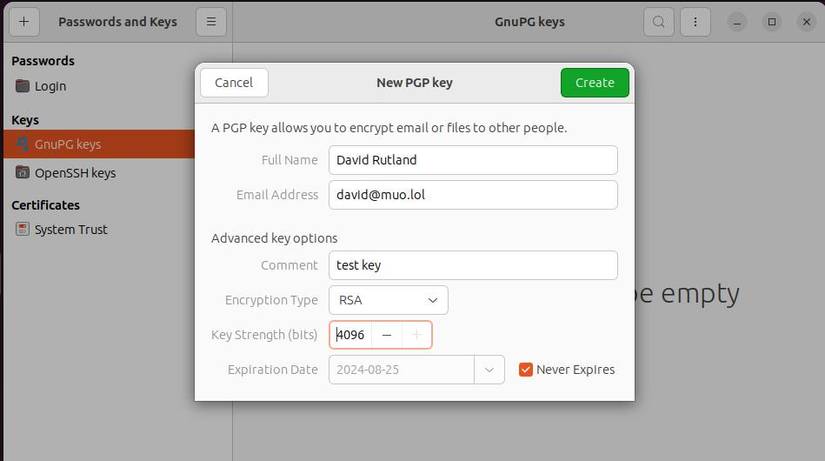This screenshot has height=461, width=825.
Task: Increase key strength with plus button
Action: tap(416, 335)
